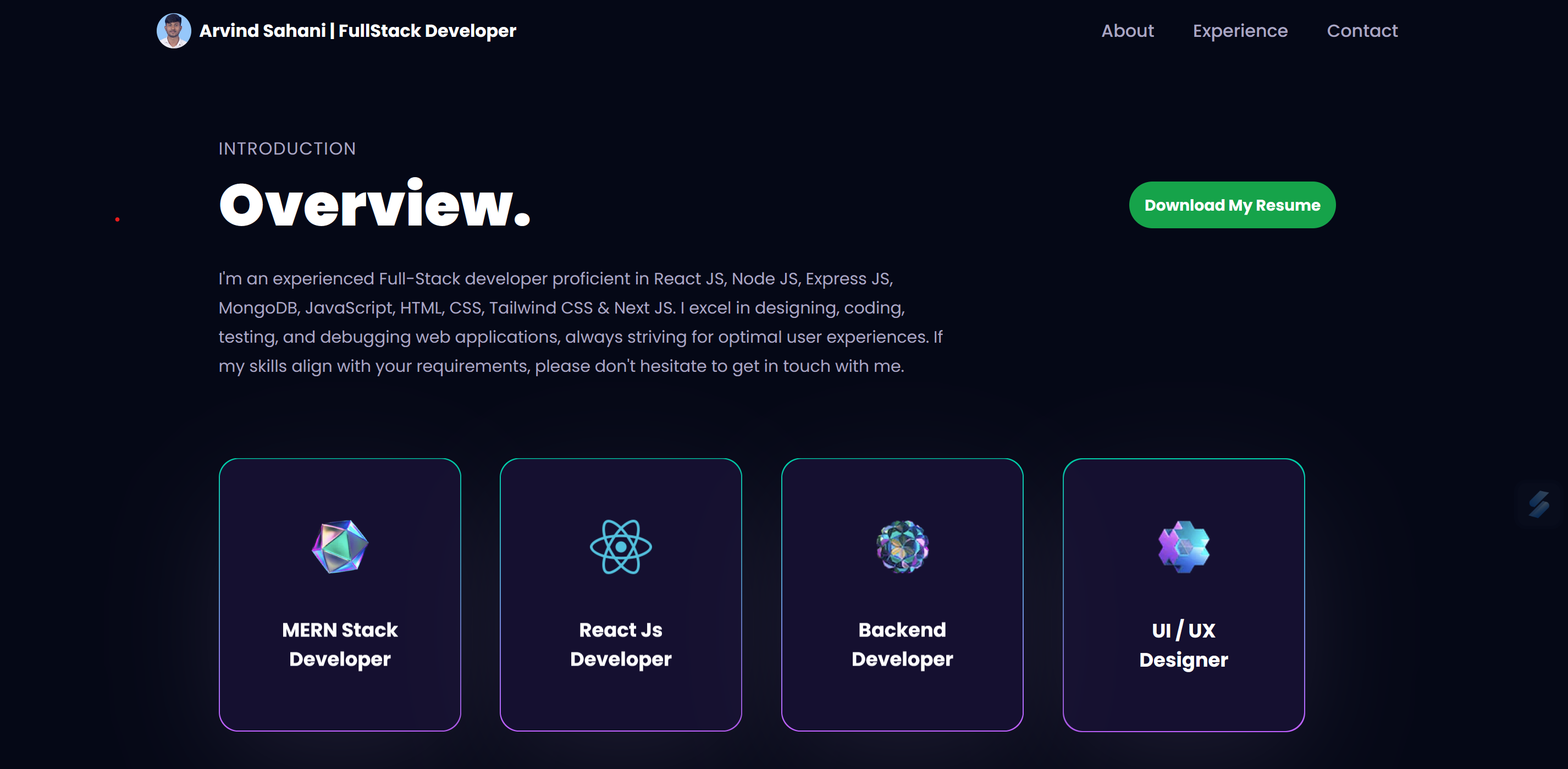Click the UI / UX Designer cube icon
The width and height of the screenshot is (1568, 769).
tap(1183, 546)
